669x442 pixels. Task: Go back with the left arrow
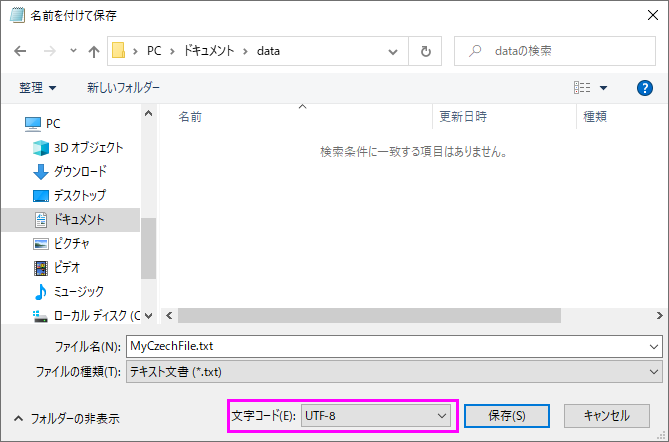[20, 52]
